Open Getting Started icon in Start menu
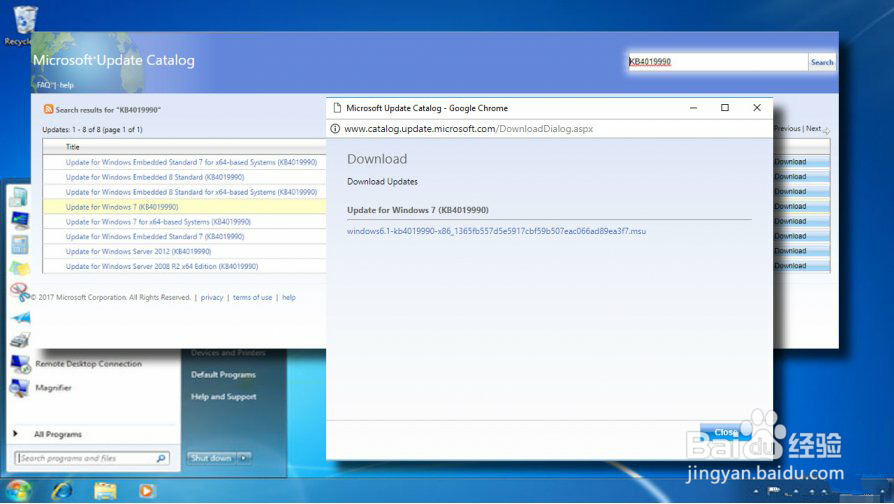 click(18, 197)
